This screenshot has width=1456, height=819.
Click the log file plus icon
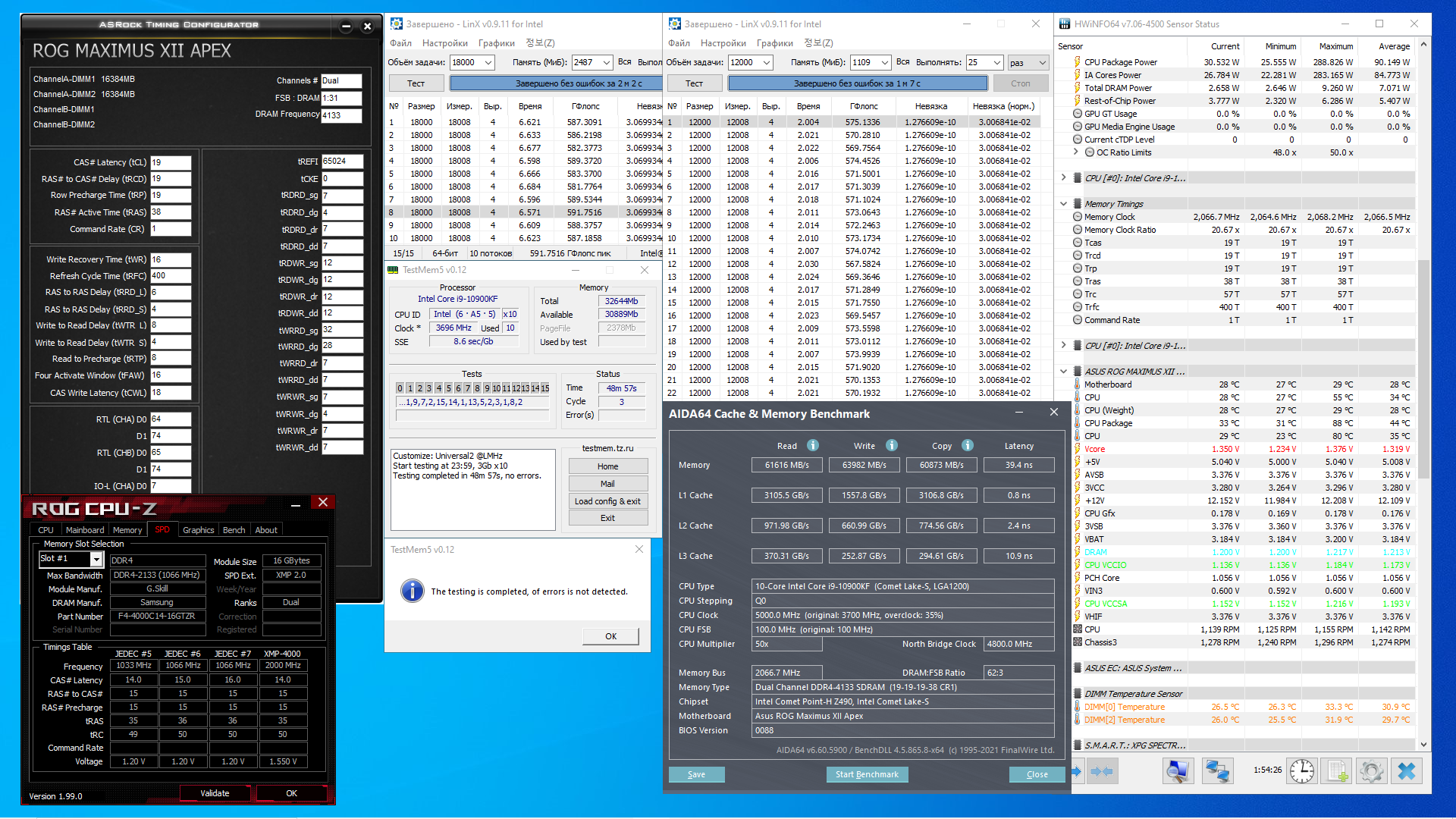[x=1336, y=772]
